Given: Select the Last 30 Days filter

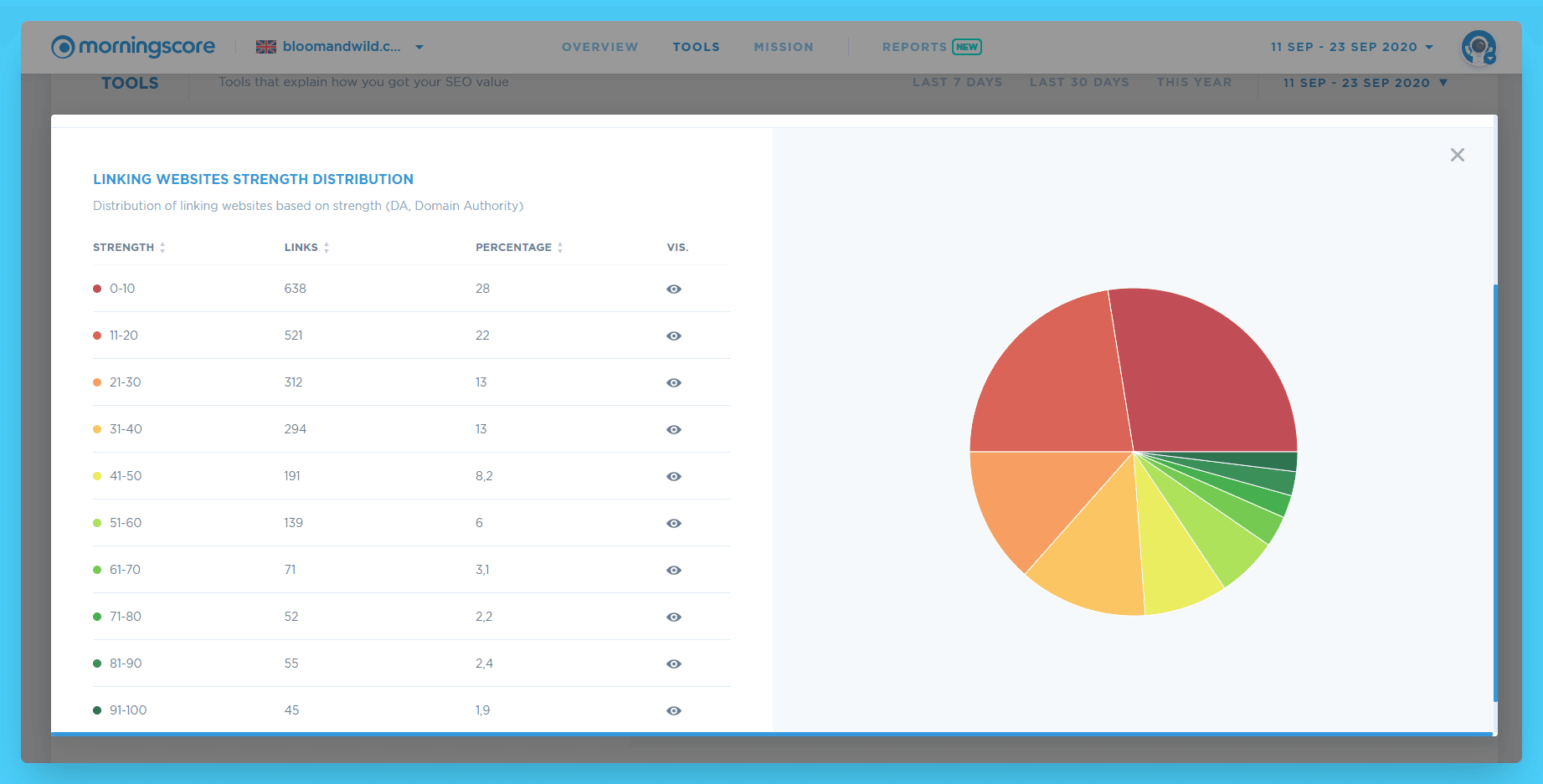Looking at the screenshot, I should (1079, 82).
